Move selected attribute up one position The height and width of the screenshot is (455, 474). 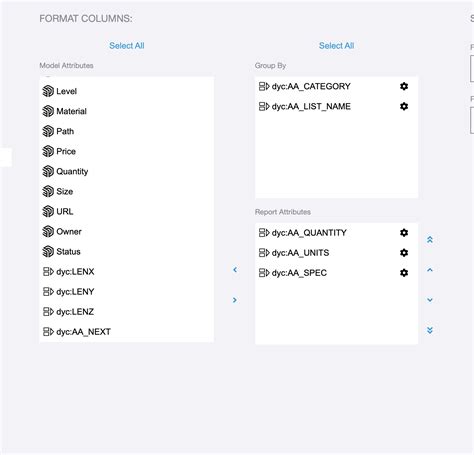pyautogui.click(x=430, y=270)
